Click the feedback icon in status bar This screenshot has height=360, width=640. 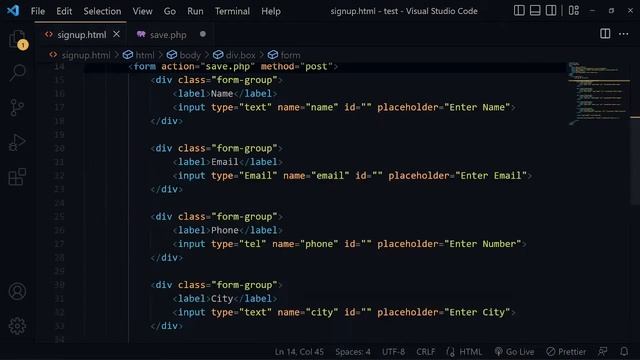tap(603, 351)
